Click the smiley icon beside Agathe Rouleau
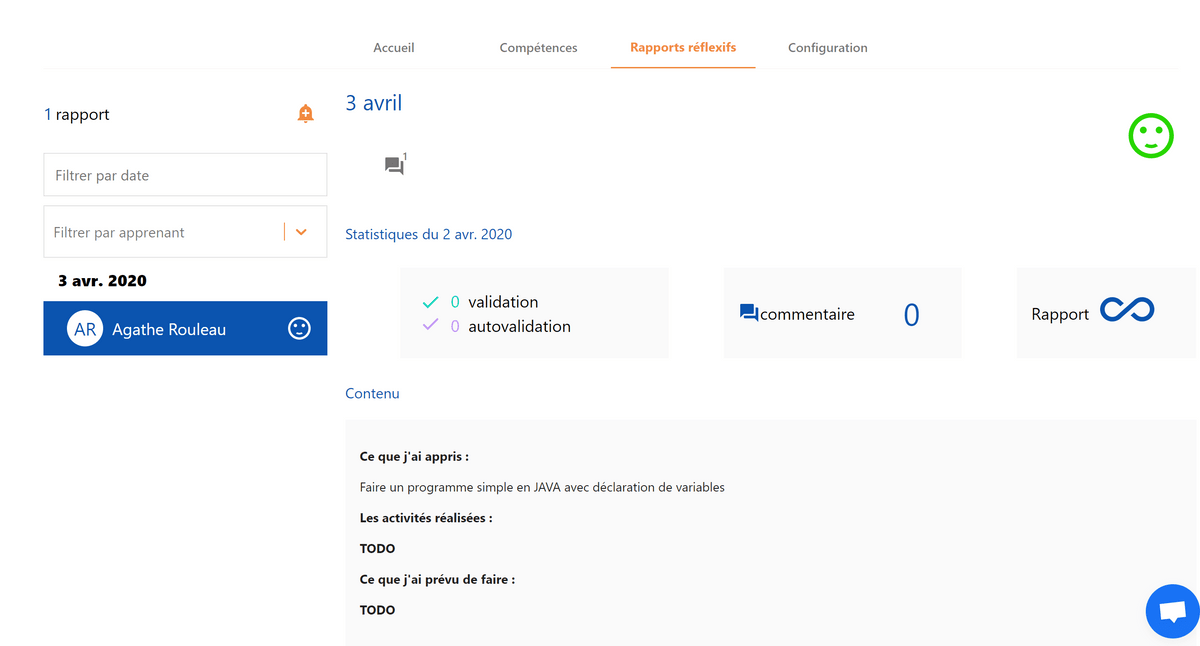Screen dimensions: 1200x646 tap(299, 328)
